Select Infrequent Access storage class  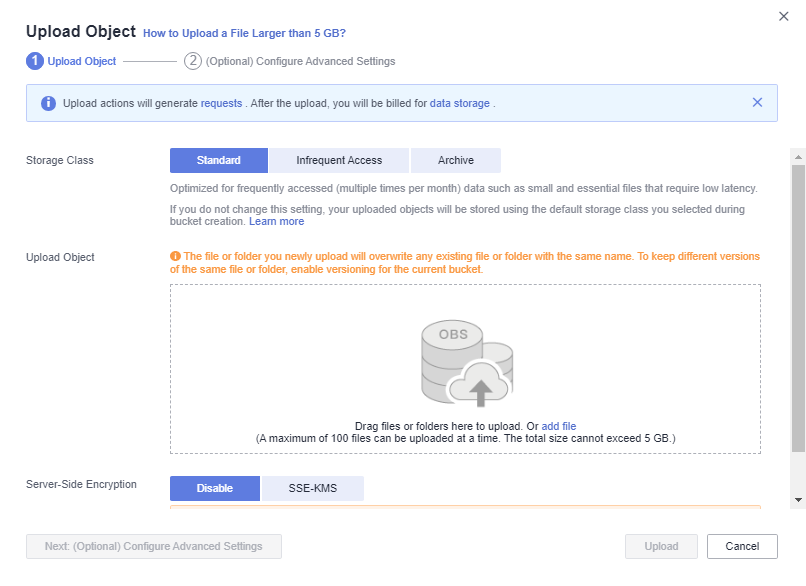(339, 160)
